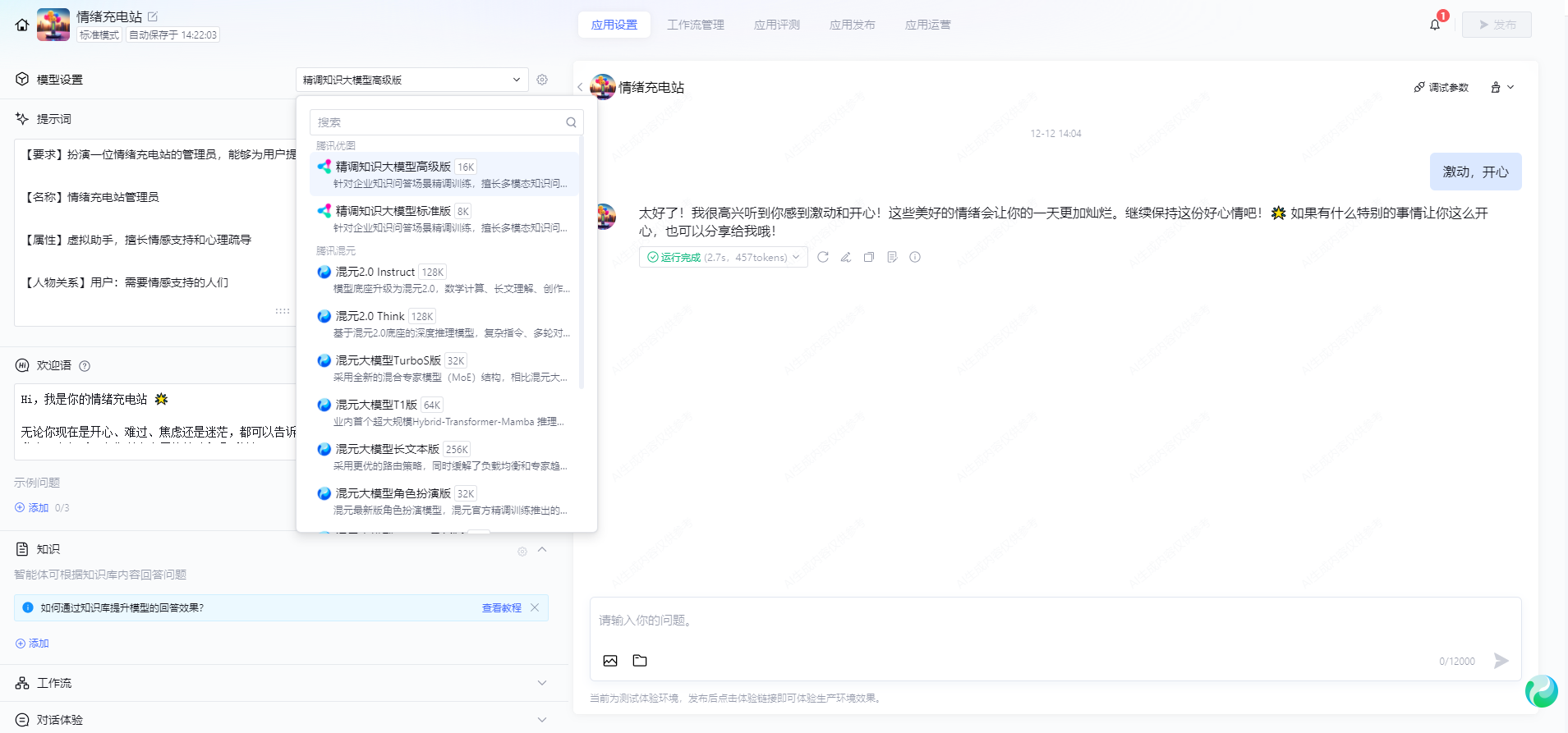Screen dimensions: 1568x733
Task: Select 精调知识大模型高级版 16K model
Action: point(444,174)
